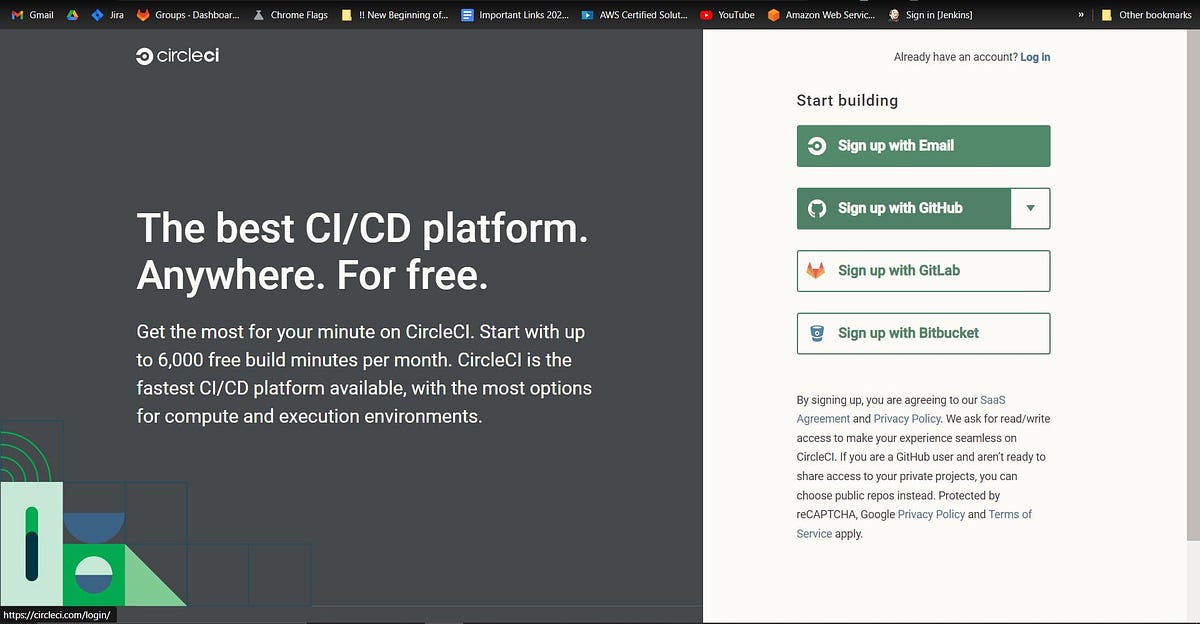Screen dimensions: 1200x624
Task: Open the Jira bookmark icon
Action: pyautogui.click(x=95, y=15)
